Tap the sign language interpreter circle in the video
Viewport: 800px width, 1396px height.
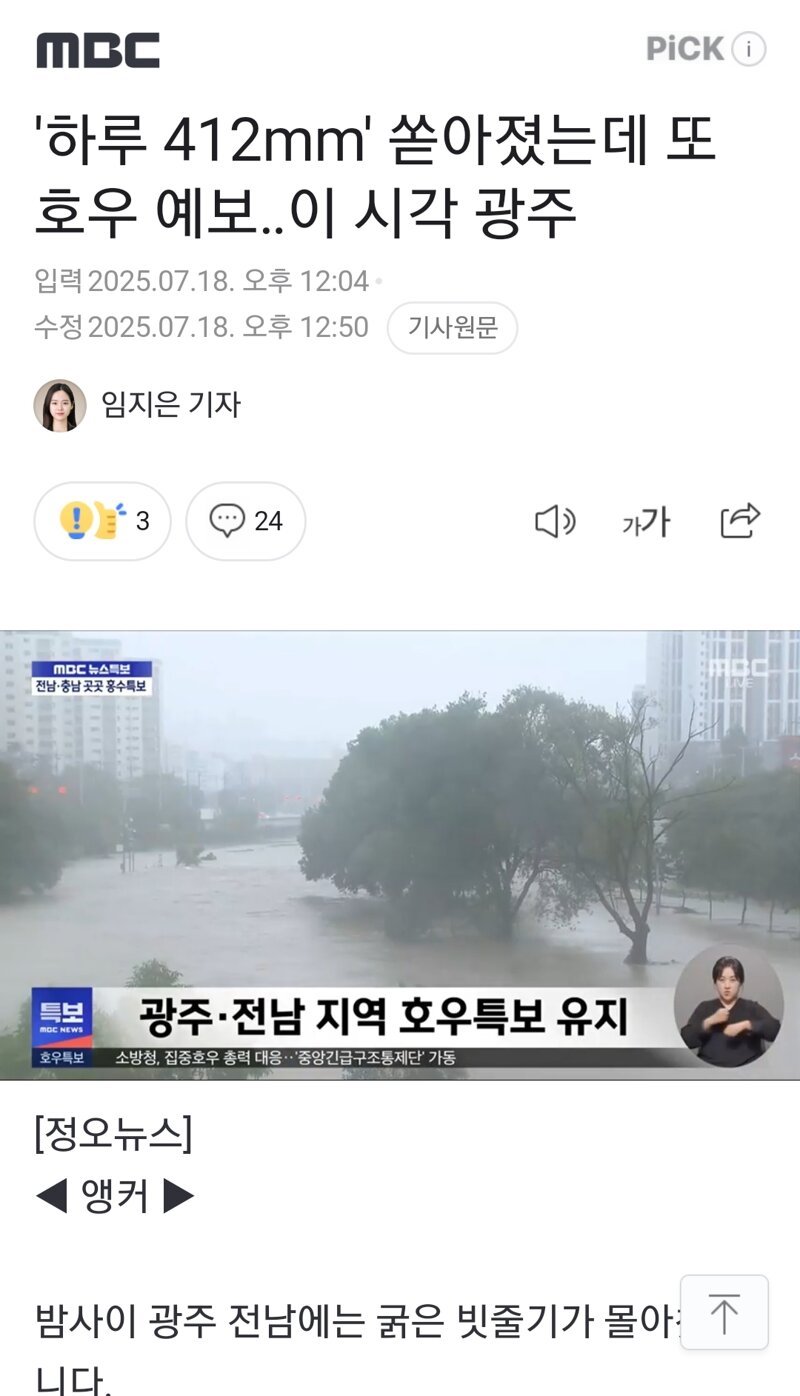coord(729,1006)
